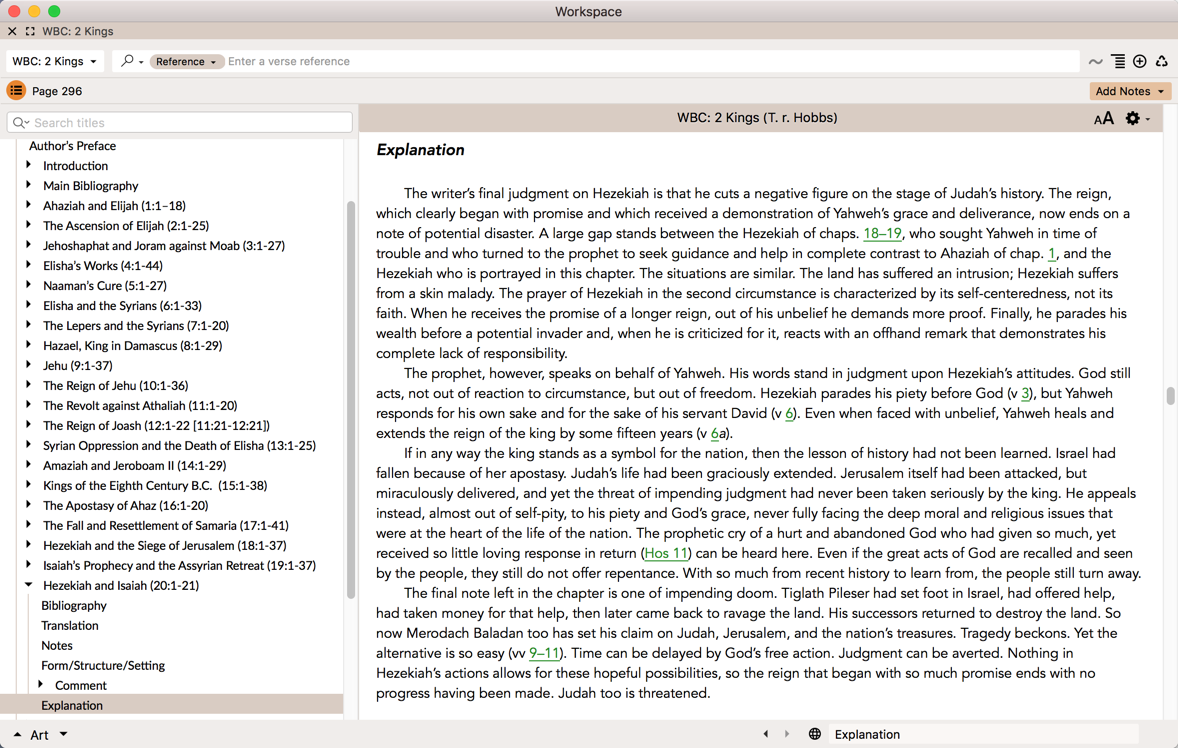The height and width of the screenshot is (748, 1178).
Task: Click the recycle-style icon in toolbar
Action: (x=1161, y=62)
